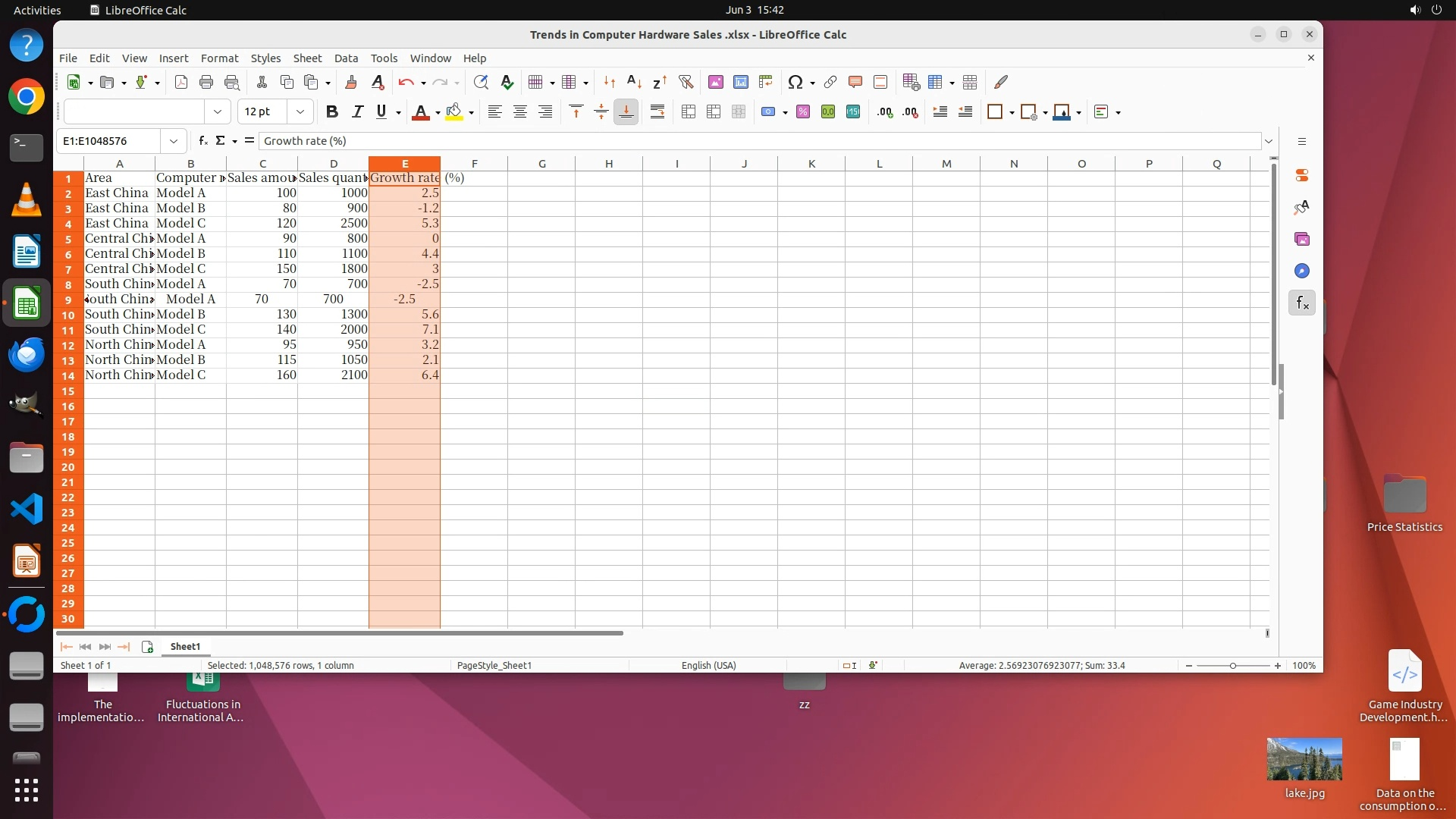The image size is (1456, 819).
Task: Select the Sheet1 tab
Action: 185,647
